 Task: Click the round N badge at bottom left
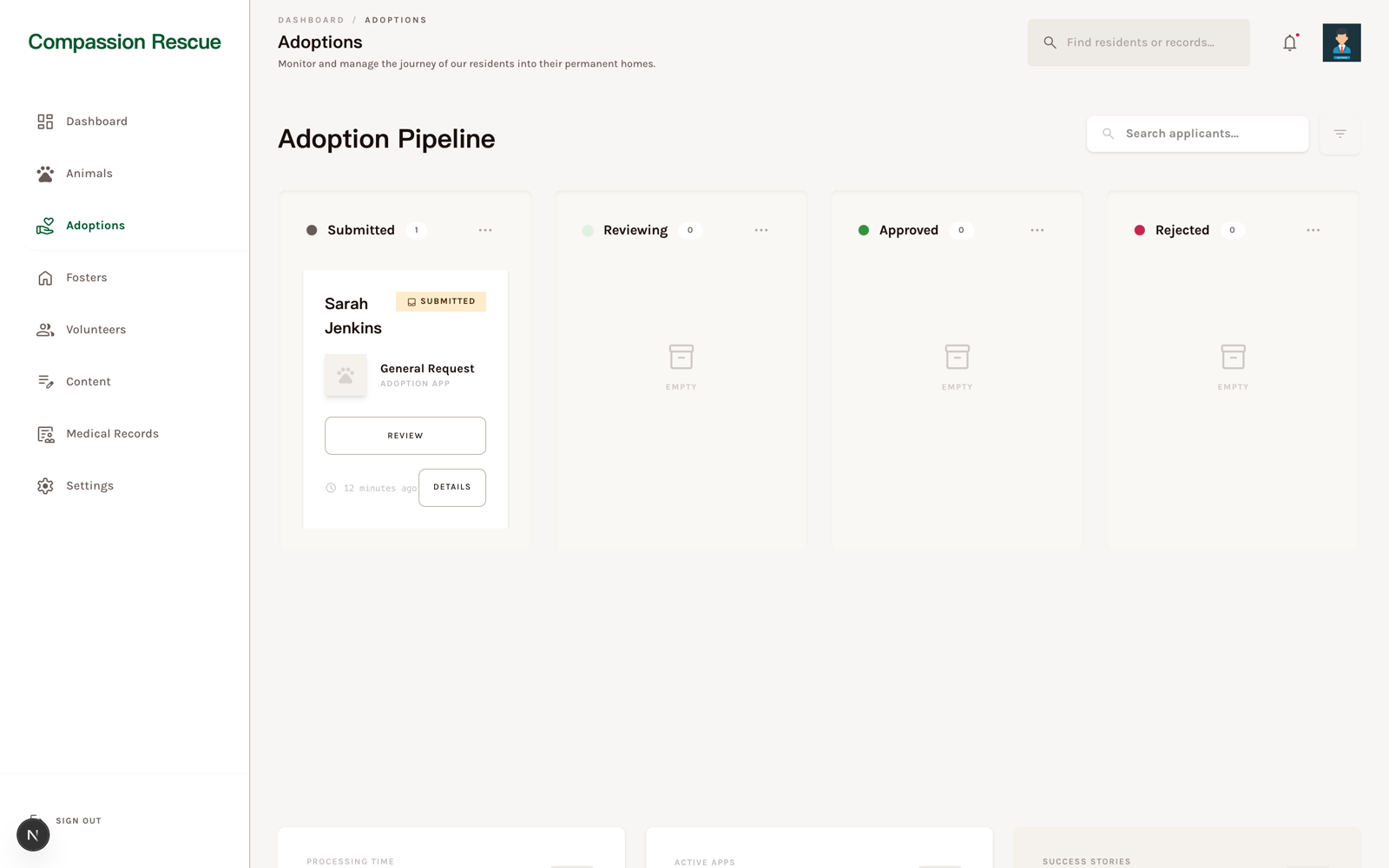pyautogui.click(x=33, y=835)
